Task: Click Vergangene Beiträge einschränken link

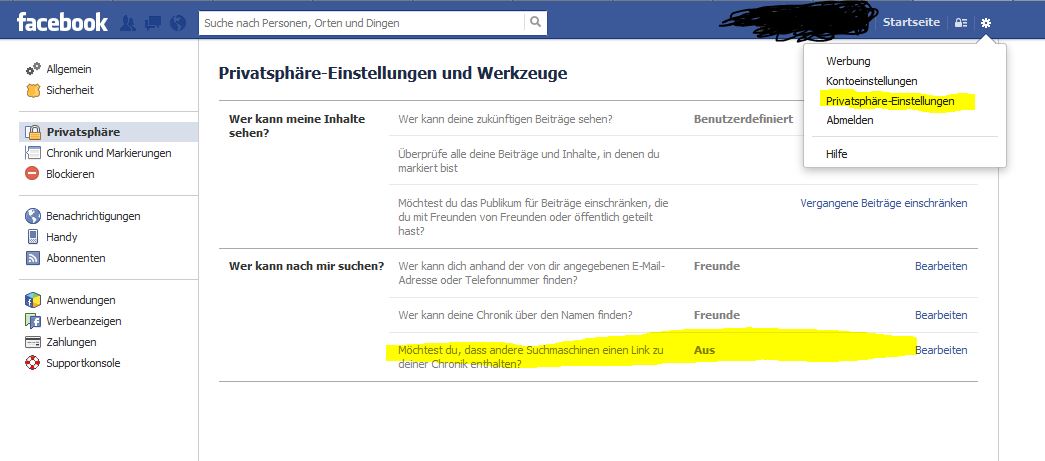Action: [884, 203]
